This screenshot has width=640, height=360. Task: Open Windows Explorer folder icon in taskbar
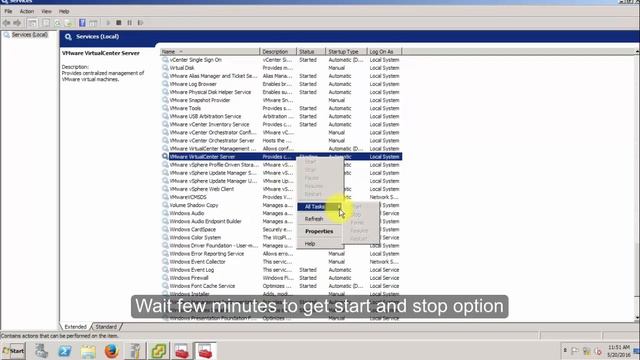(88, 351)
